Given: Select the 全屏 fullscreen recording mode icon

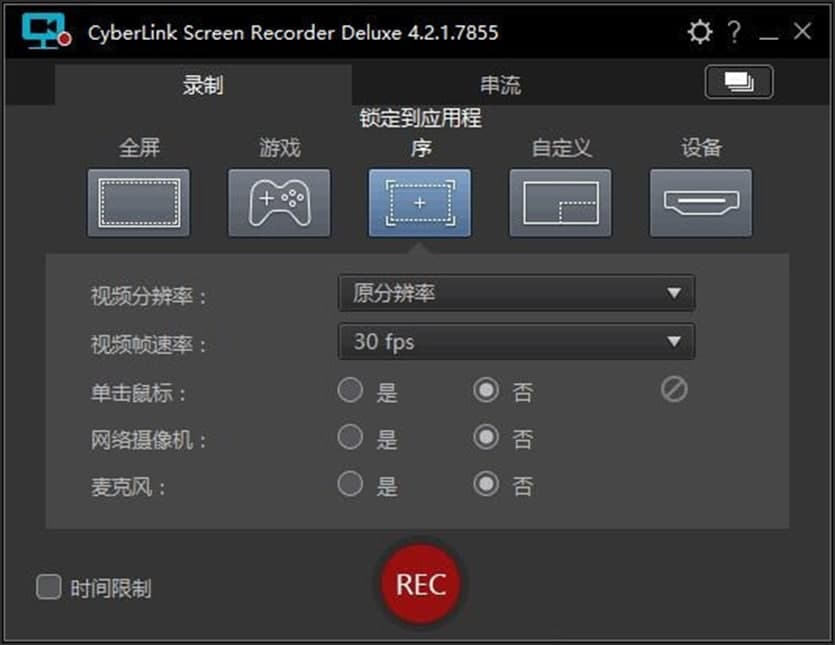Looking at the screenshot, I should pos(139,202).
